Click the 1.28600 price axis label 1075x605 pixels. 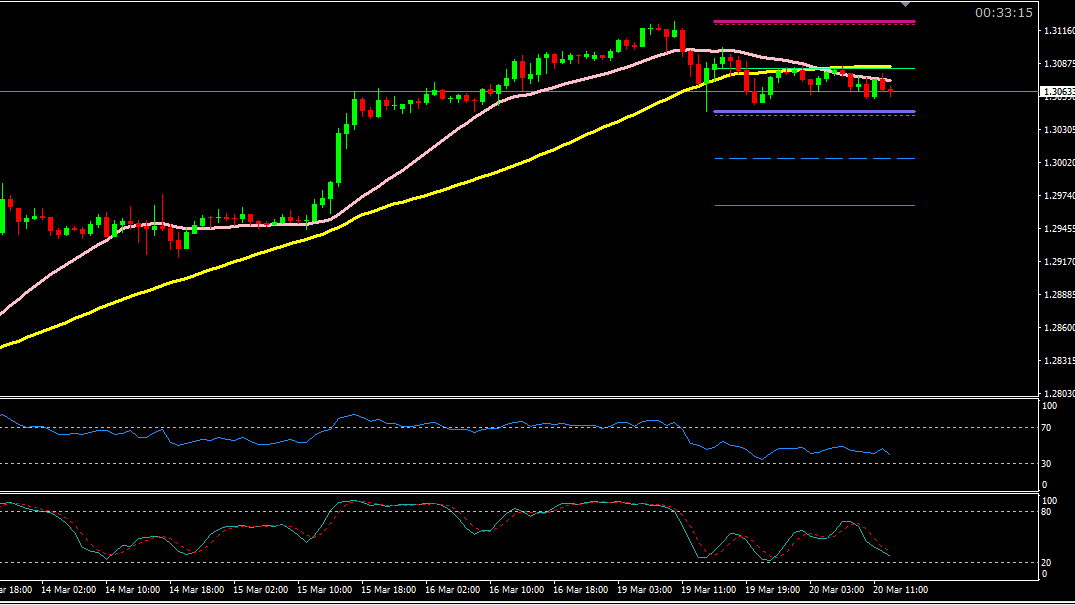pos(1058,328)
